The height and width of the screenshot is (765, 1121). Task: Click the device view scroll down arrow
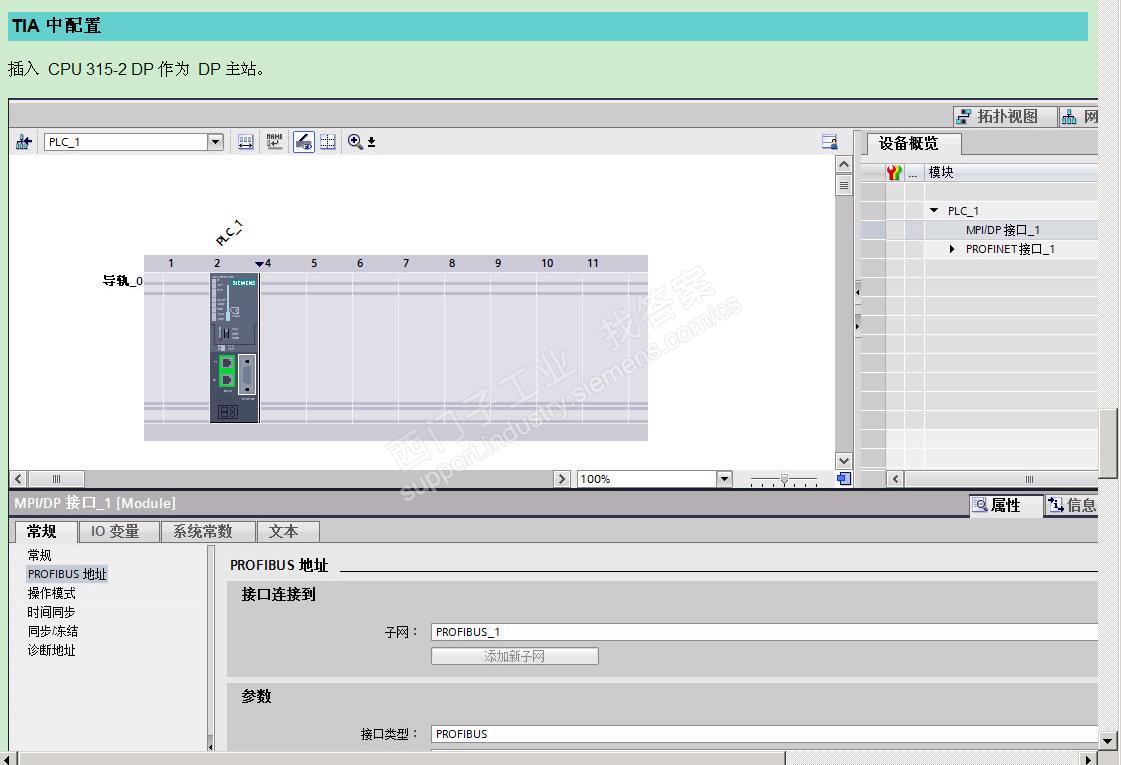point(844,461)
